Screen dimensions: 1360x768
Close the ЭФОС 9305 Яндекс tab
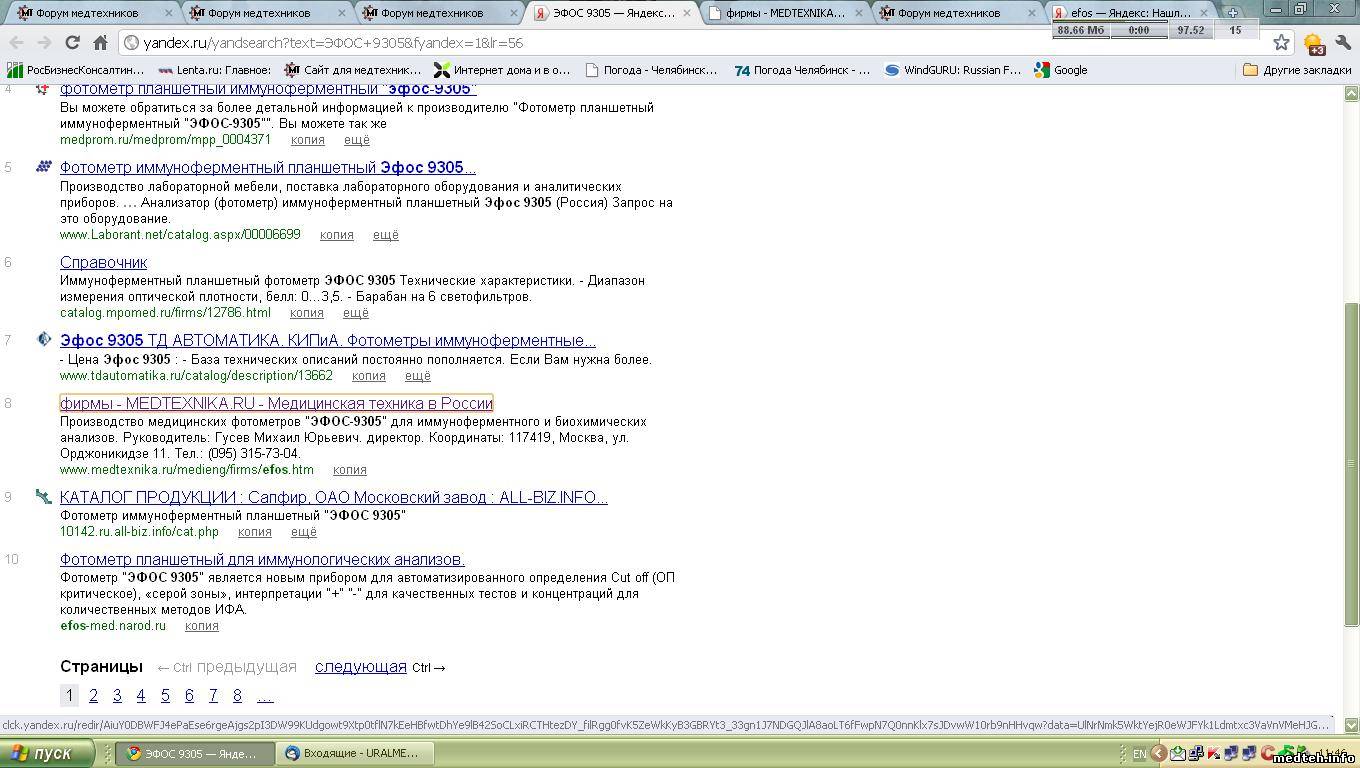686,13
